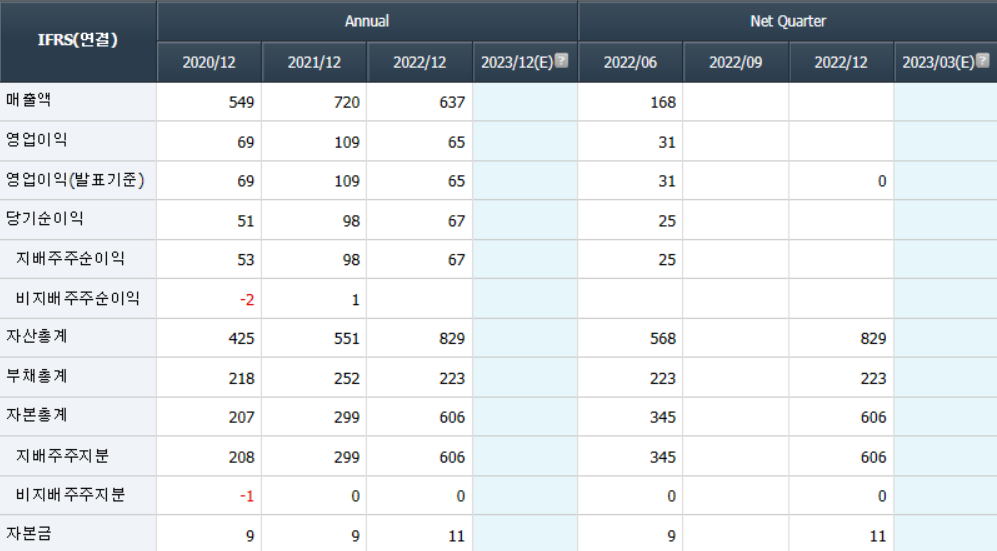Click the 자산총계 value 551
This screenshot has height=551, width=997.
tap(347, 339)
